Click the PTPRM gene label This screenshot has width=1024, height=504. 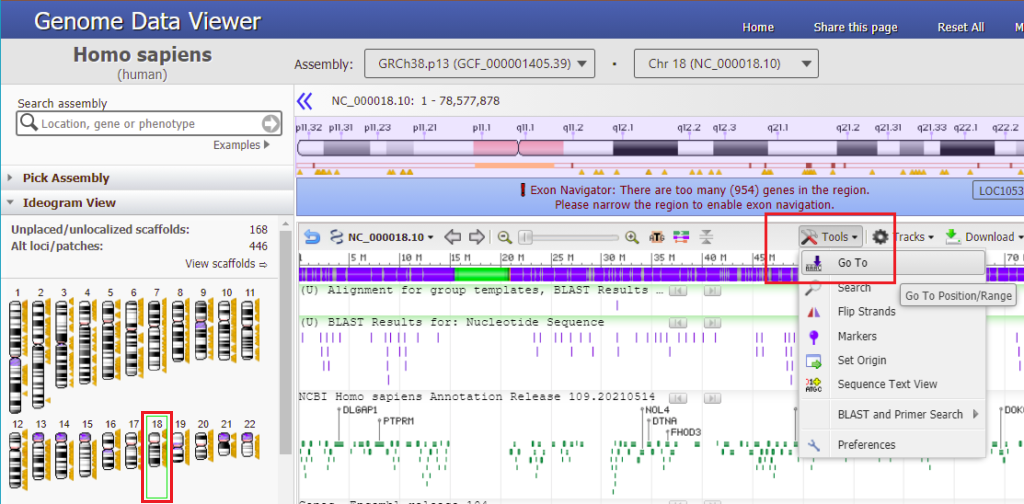coord(398,421)
